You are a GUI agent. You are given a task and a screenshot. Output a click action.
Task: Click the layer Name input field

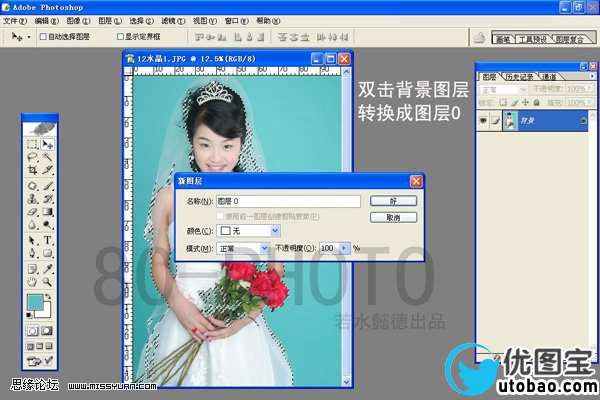pos(288,201)
